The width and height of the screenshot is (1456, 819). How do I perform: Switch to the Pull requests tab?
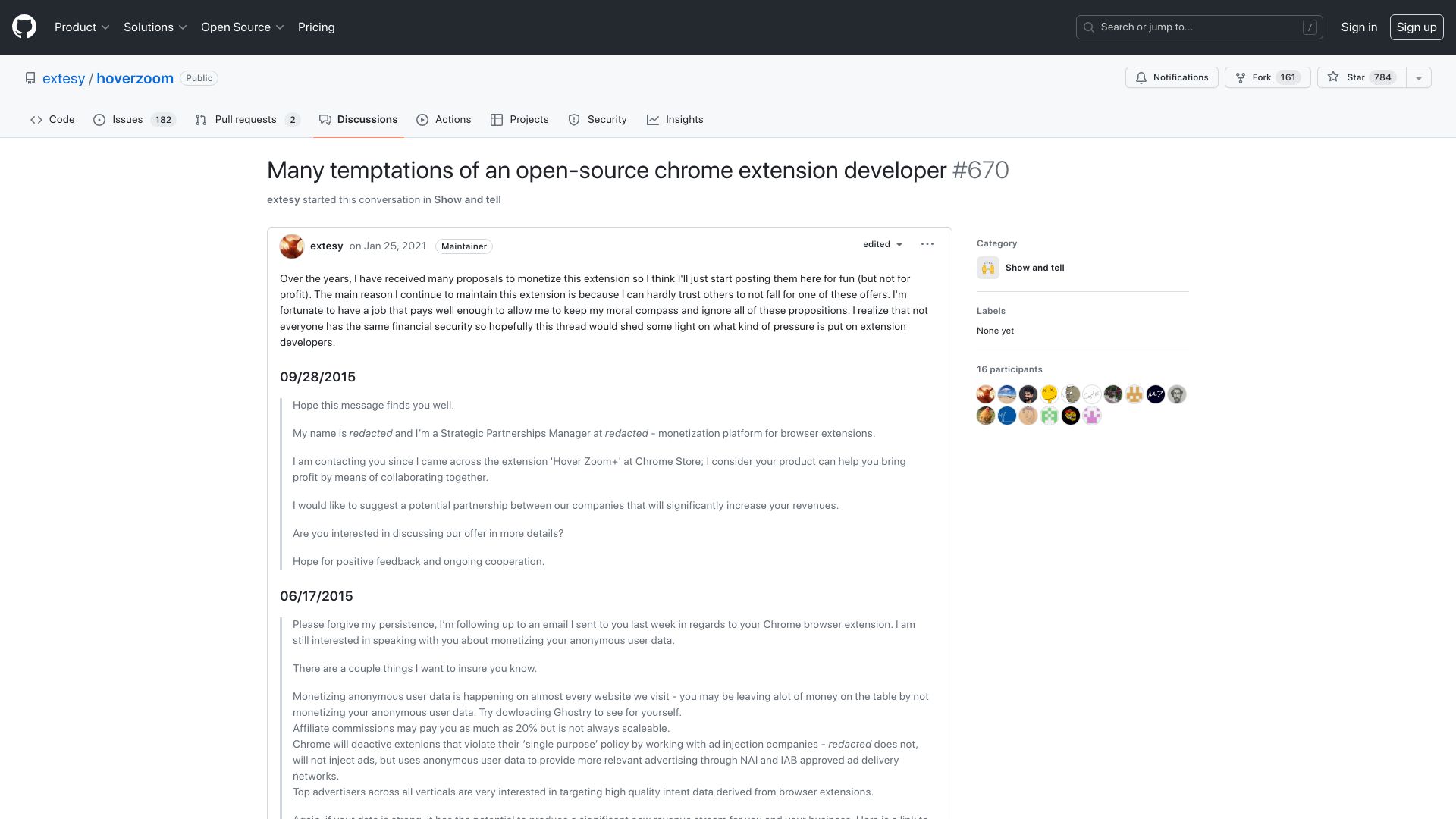click(247, 119)
